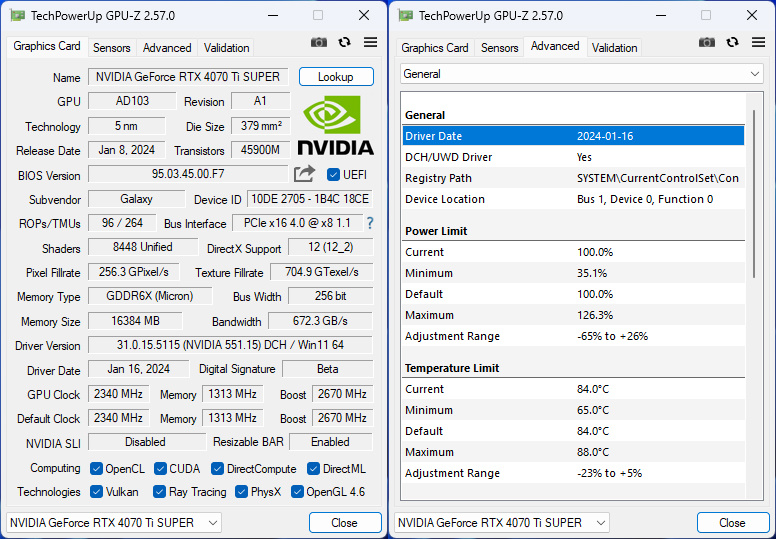Click the Bus Interface question mark icon
The image size is (776, 539).
370,223
